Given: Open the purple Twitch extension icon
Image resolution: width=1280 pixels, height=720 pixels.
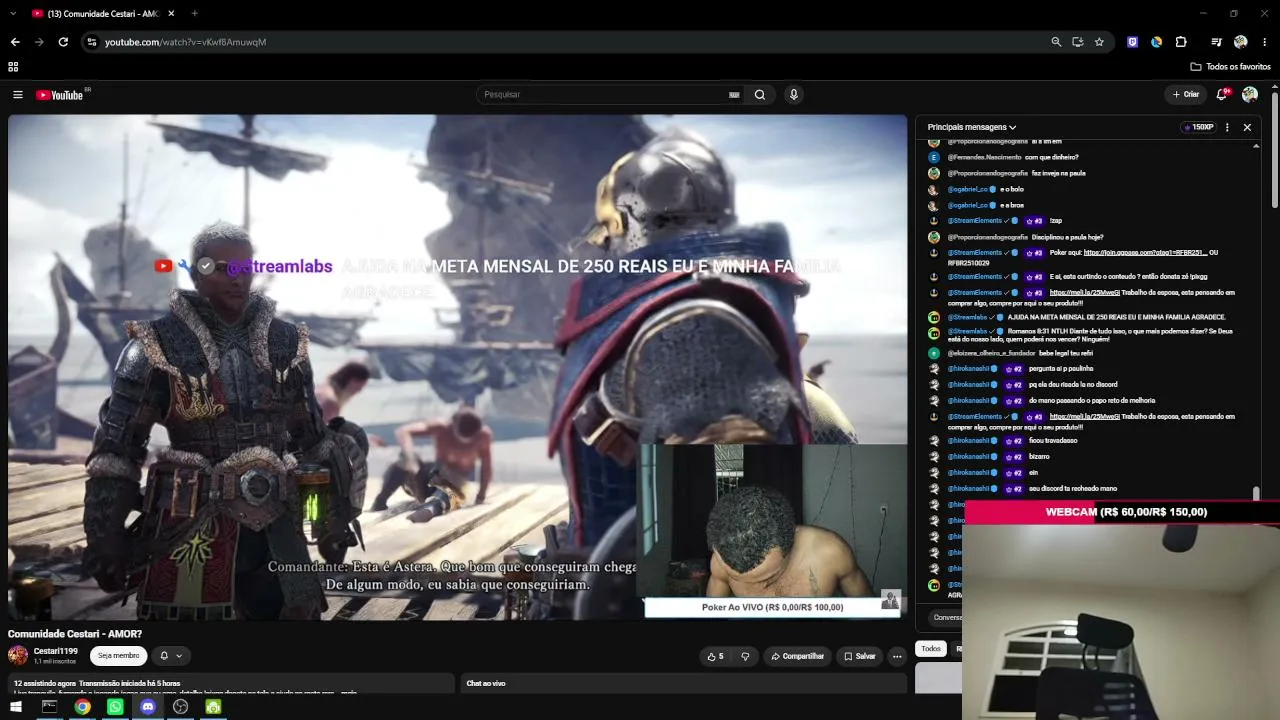Looking at the screenshot, I should [x=1132, y=42].
